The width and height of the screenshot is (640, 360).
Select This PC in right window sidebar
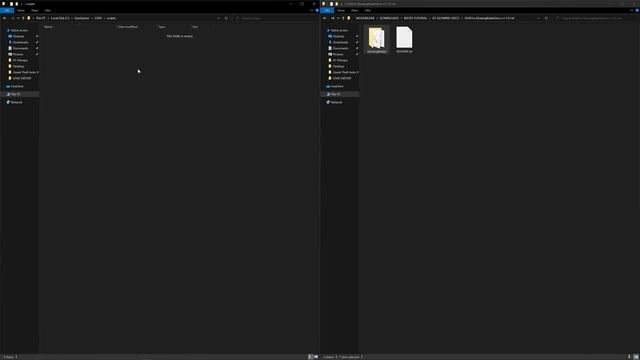tap(336, 94)
